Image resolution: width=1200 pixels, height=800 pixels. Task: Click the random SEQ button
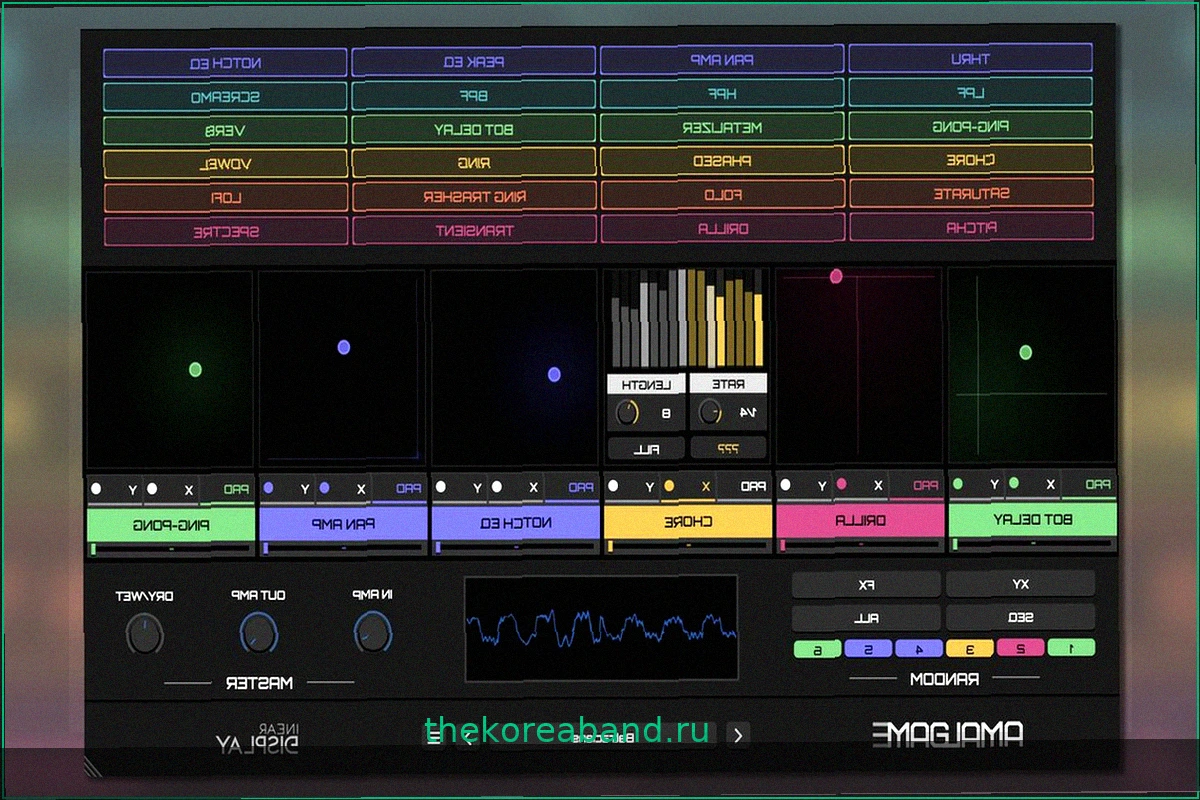1020,618
